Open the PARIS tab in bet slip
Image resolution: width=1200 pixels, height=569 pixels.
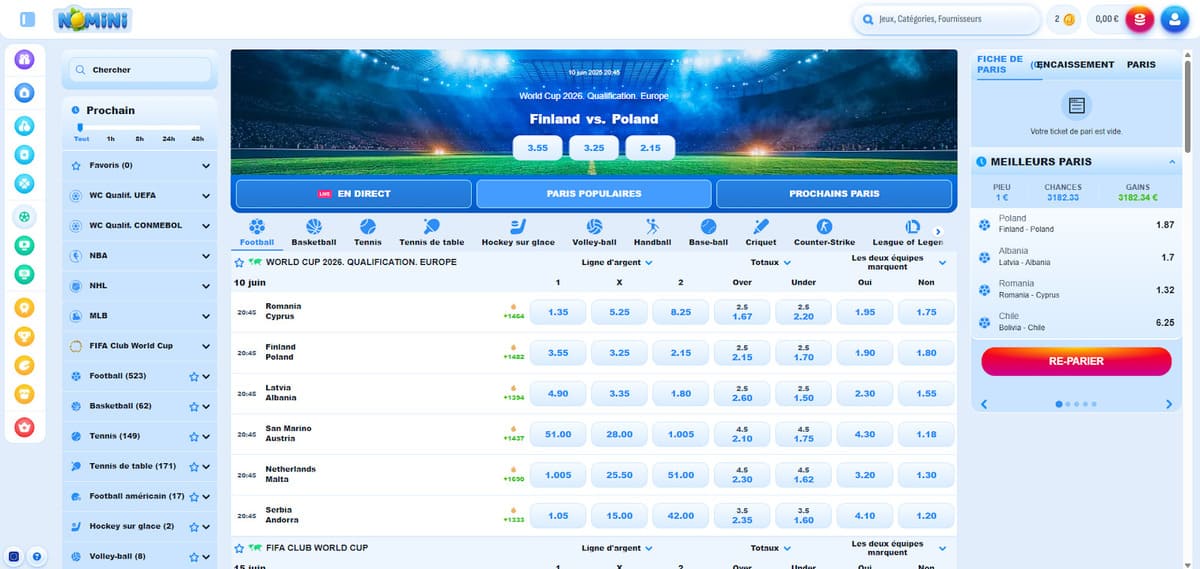pyautogui.click(x=1141, y=65)
